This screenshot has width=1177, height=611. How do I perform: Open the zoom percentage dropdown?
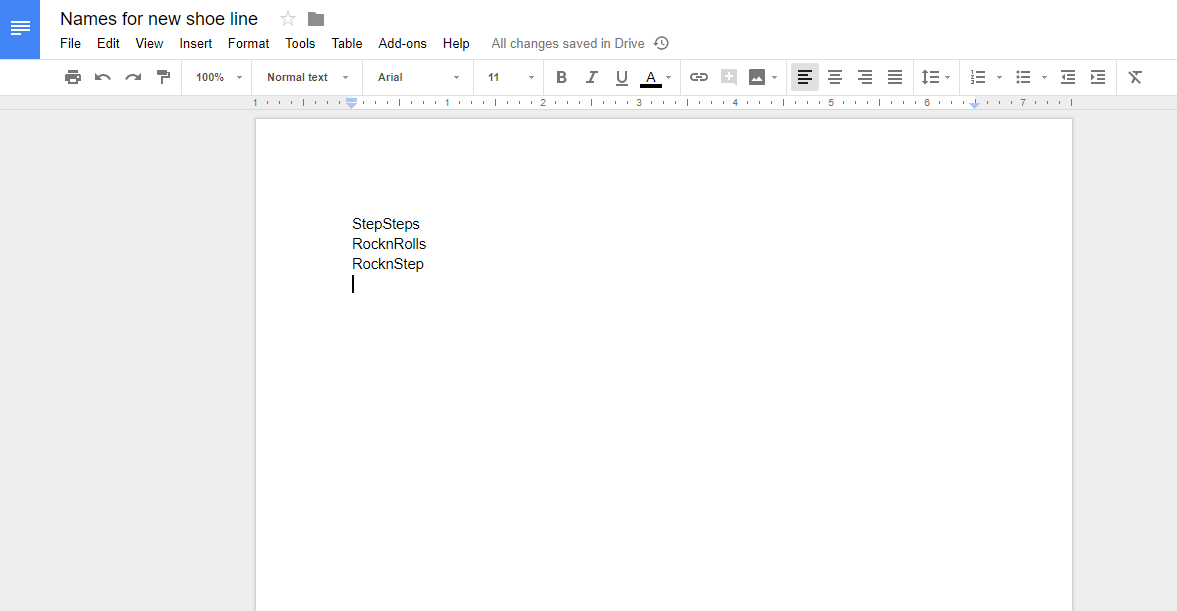pos(215,76)
